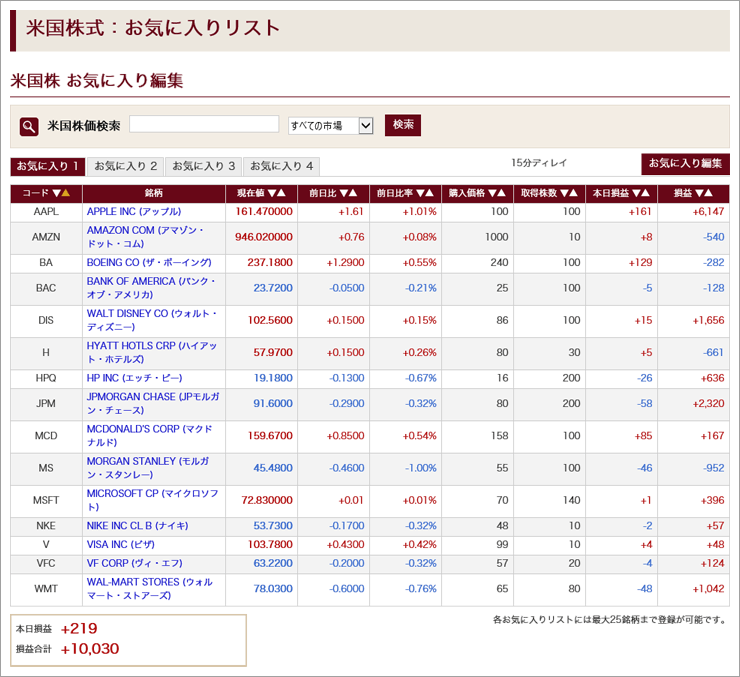Open the MORGAN STANLEY link

148,468
